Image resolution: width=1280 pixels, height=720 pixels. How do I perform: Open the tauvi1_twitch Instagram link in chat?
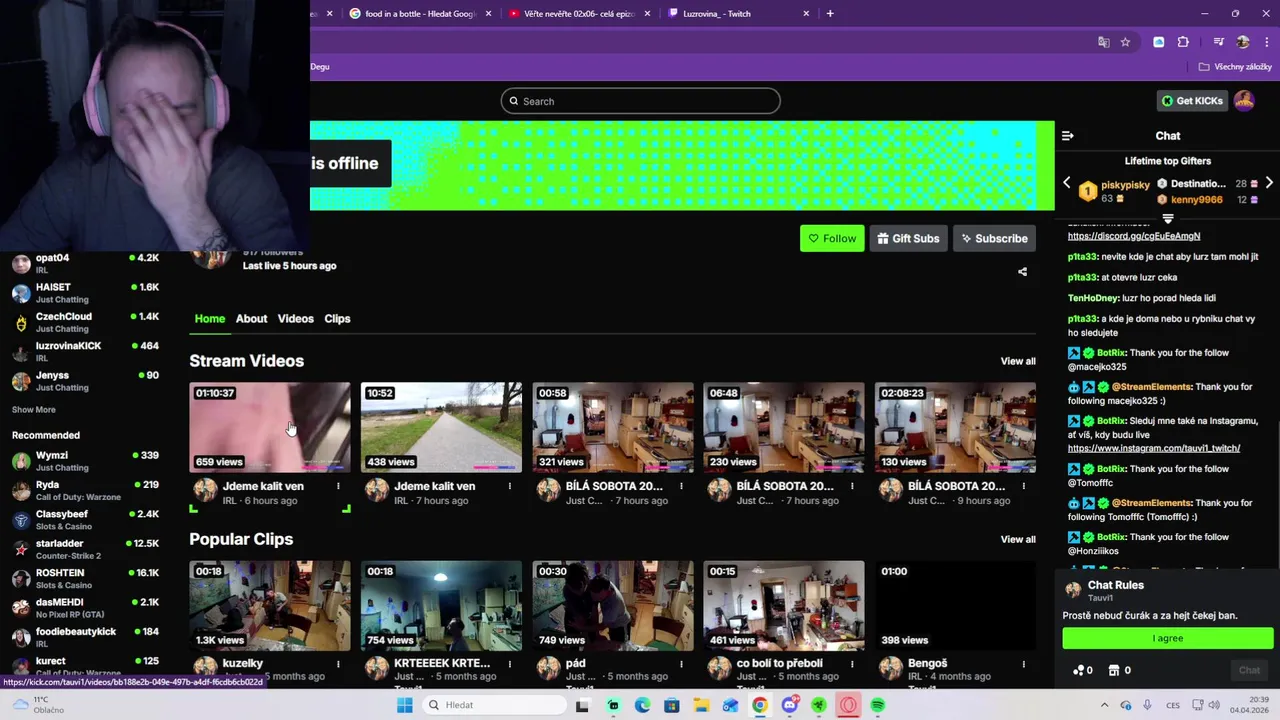(x=1154, y=448)
